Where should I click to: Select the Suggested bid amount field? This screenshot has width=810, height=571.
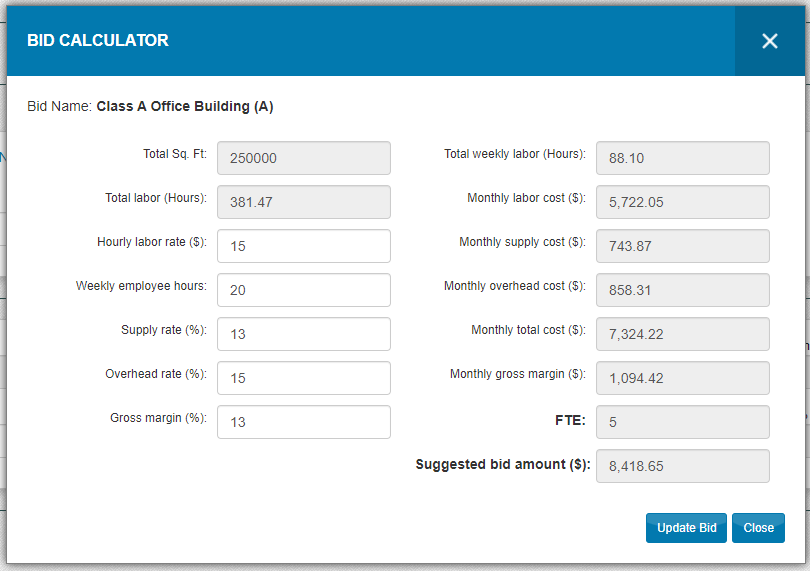[x=682, y=466]
